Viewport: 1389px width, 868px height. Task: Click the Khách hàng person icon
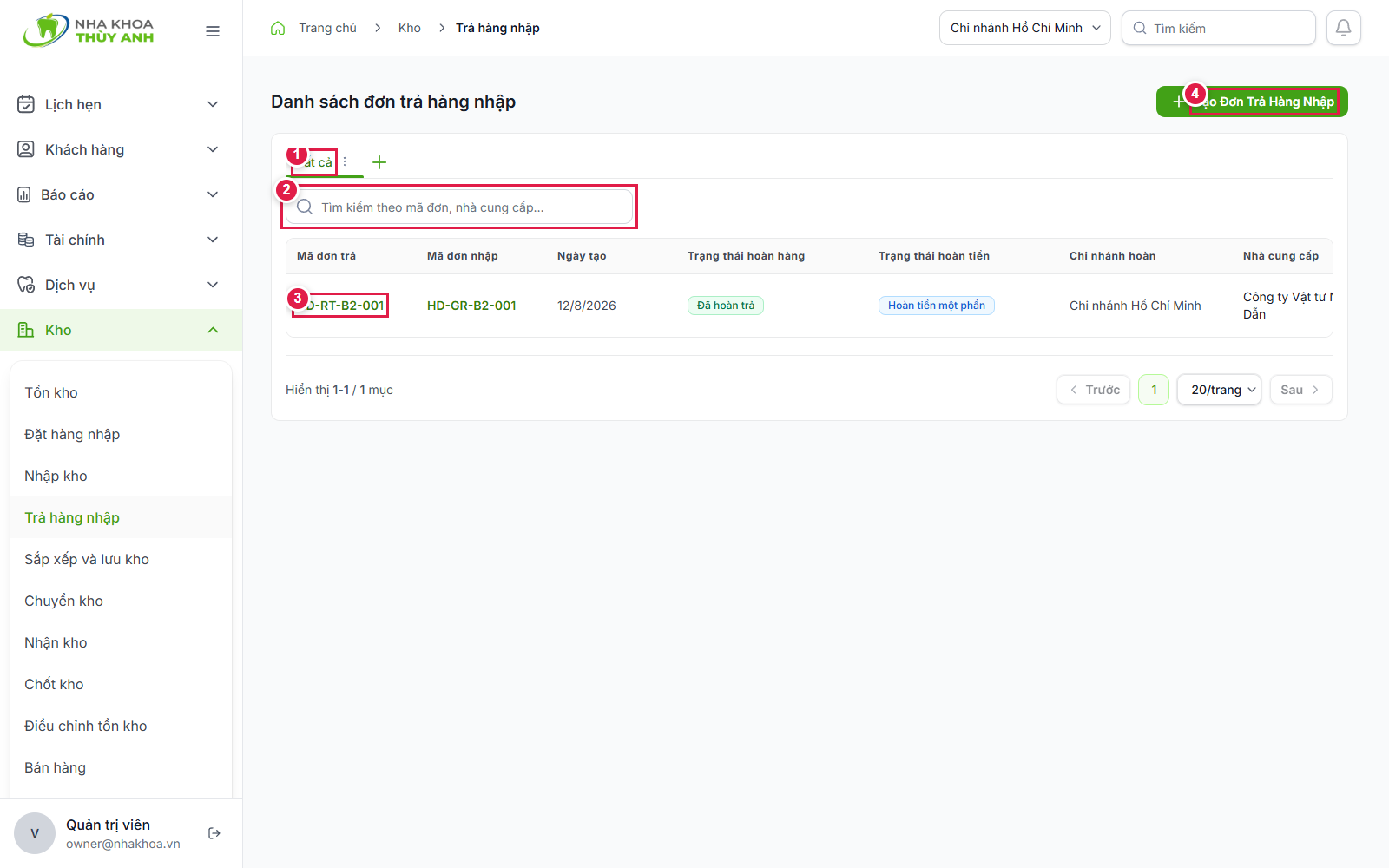pyautogui.click(x=26, y=149)
